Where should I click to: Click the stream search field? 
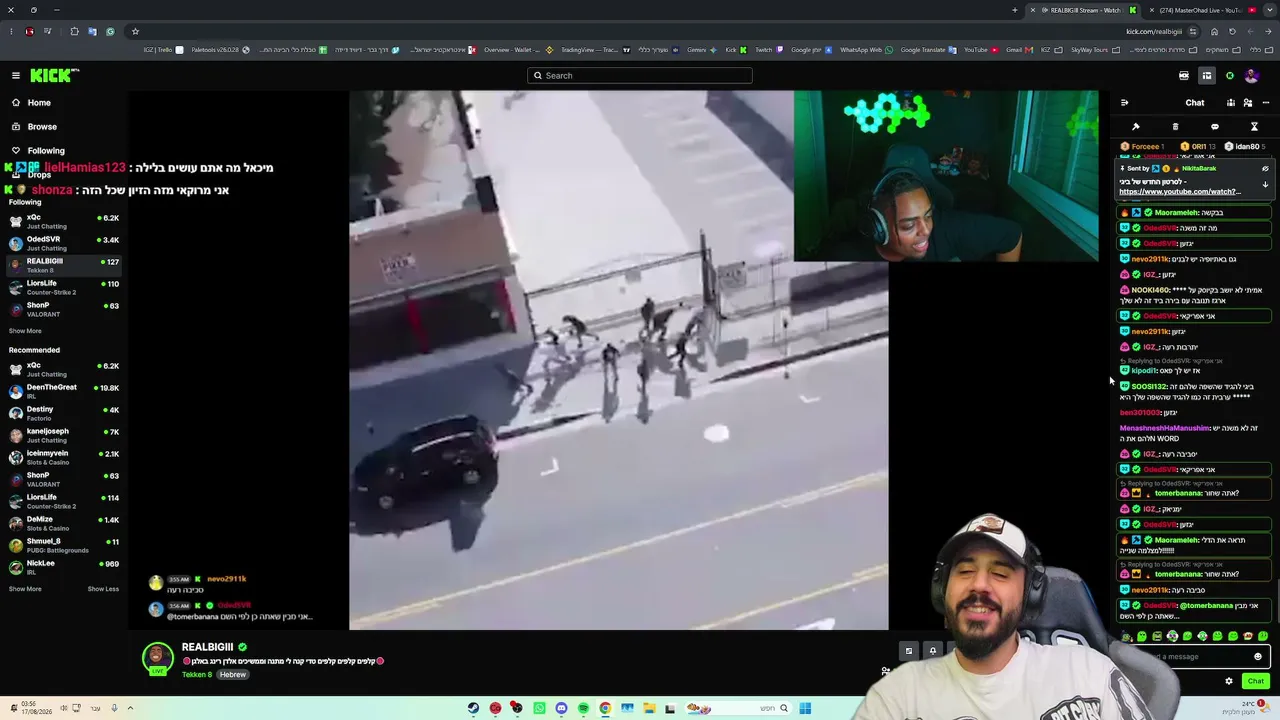click(x=640, y=75)
